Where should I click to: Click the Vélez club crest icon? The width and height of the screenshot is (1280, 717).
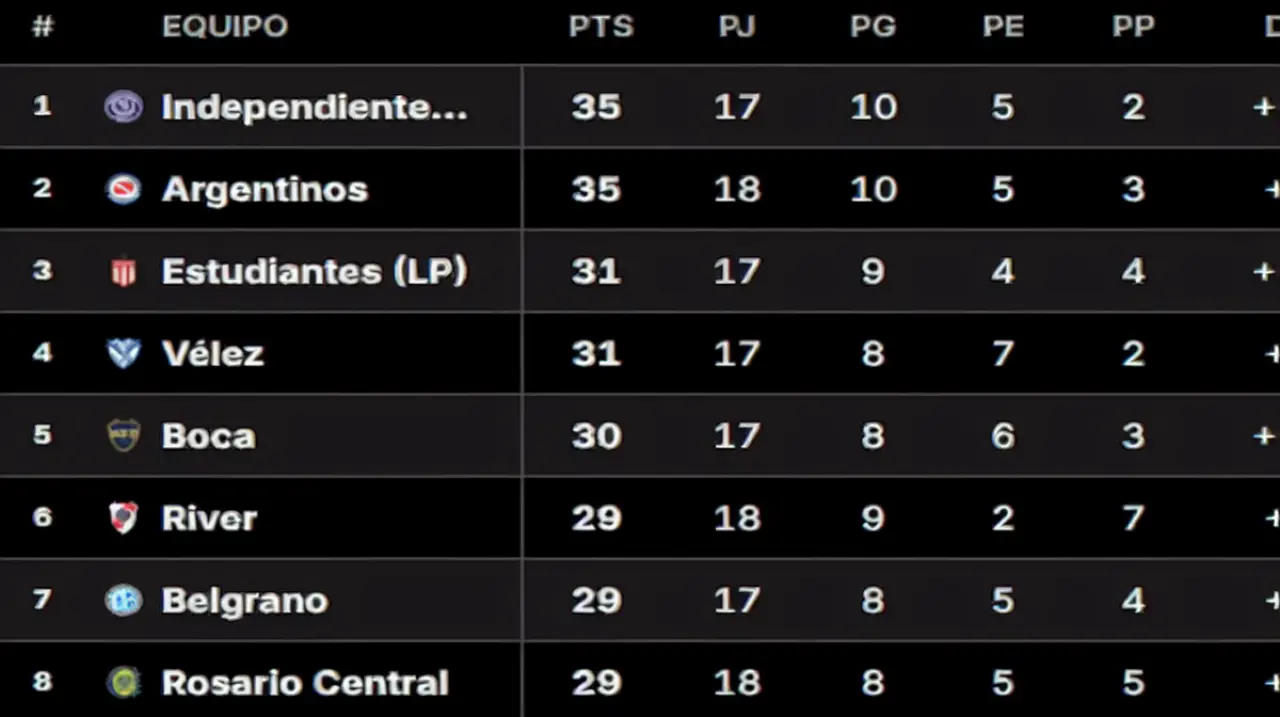[x=124, y=353]
